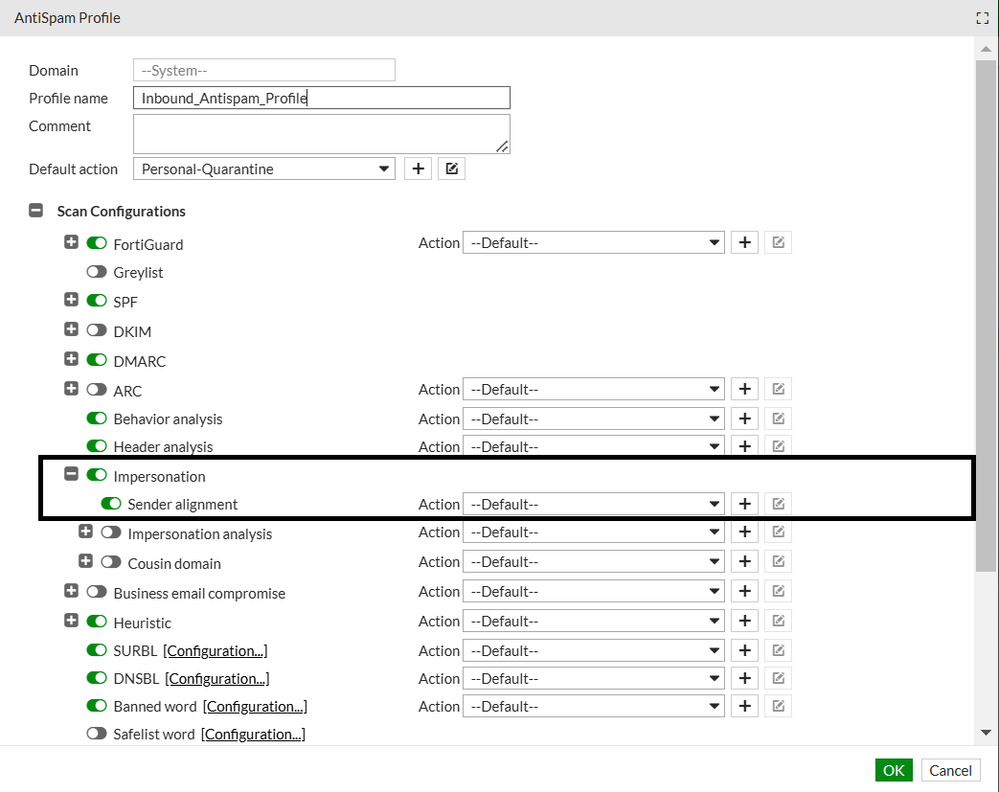Add new action for Sender alignment
999x792 pixels.
coord(745,504)
